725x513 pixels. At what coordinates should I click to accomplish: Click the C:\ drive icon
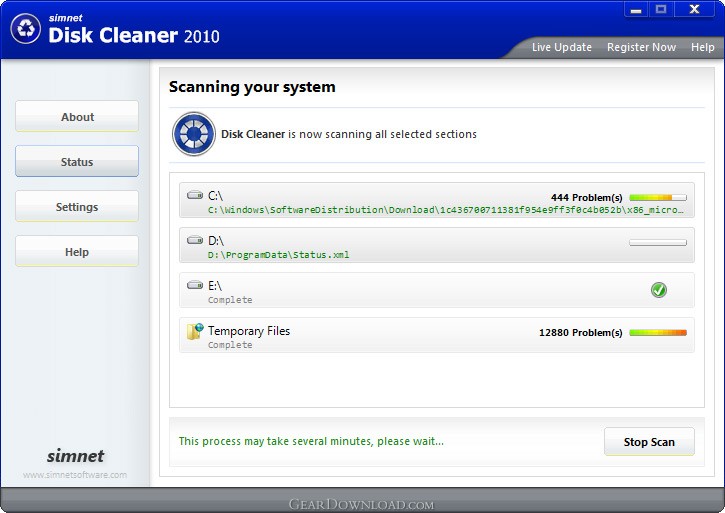coord(195,195)
